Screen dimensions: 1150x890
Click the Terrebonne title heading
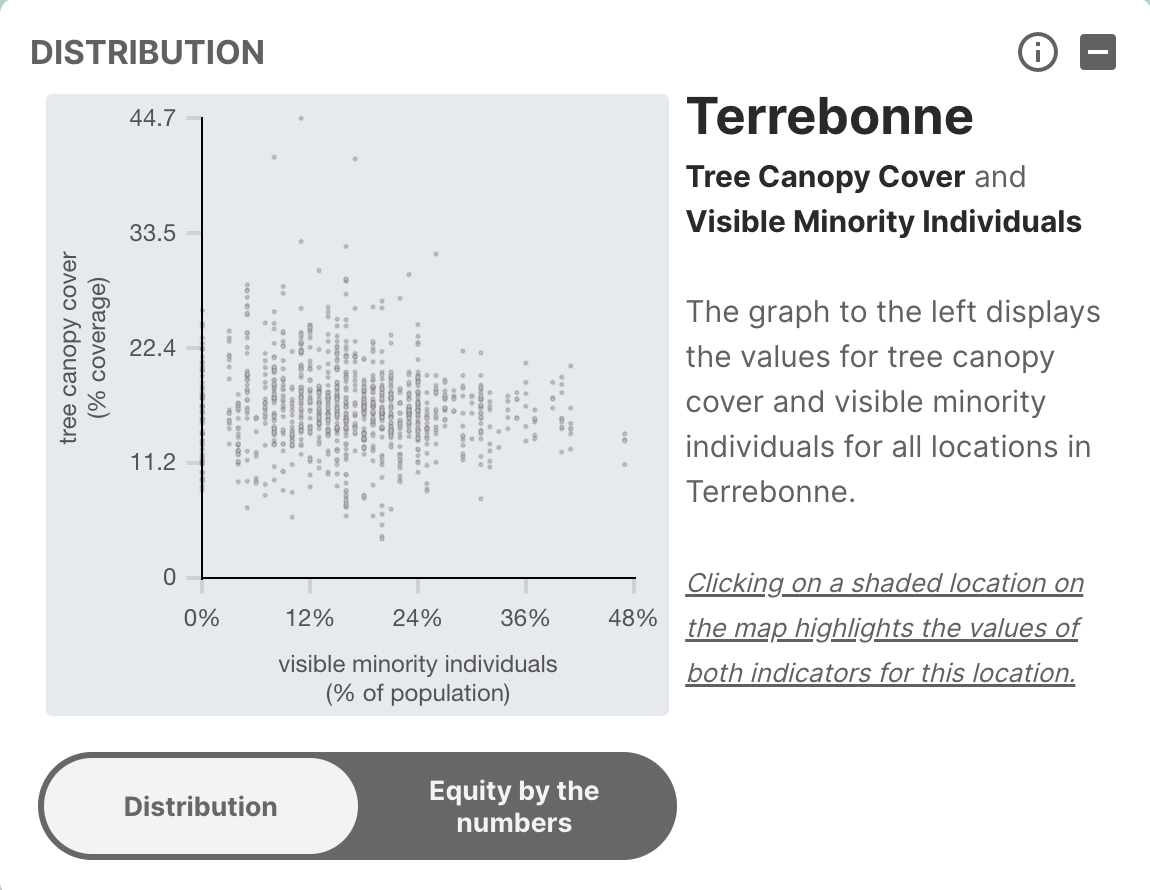coord(829,116)
